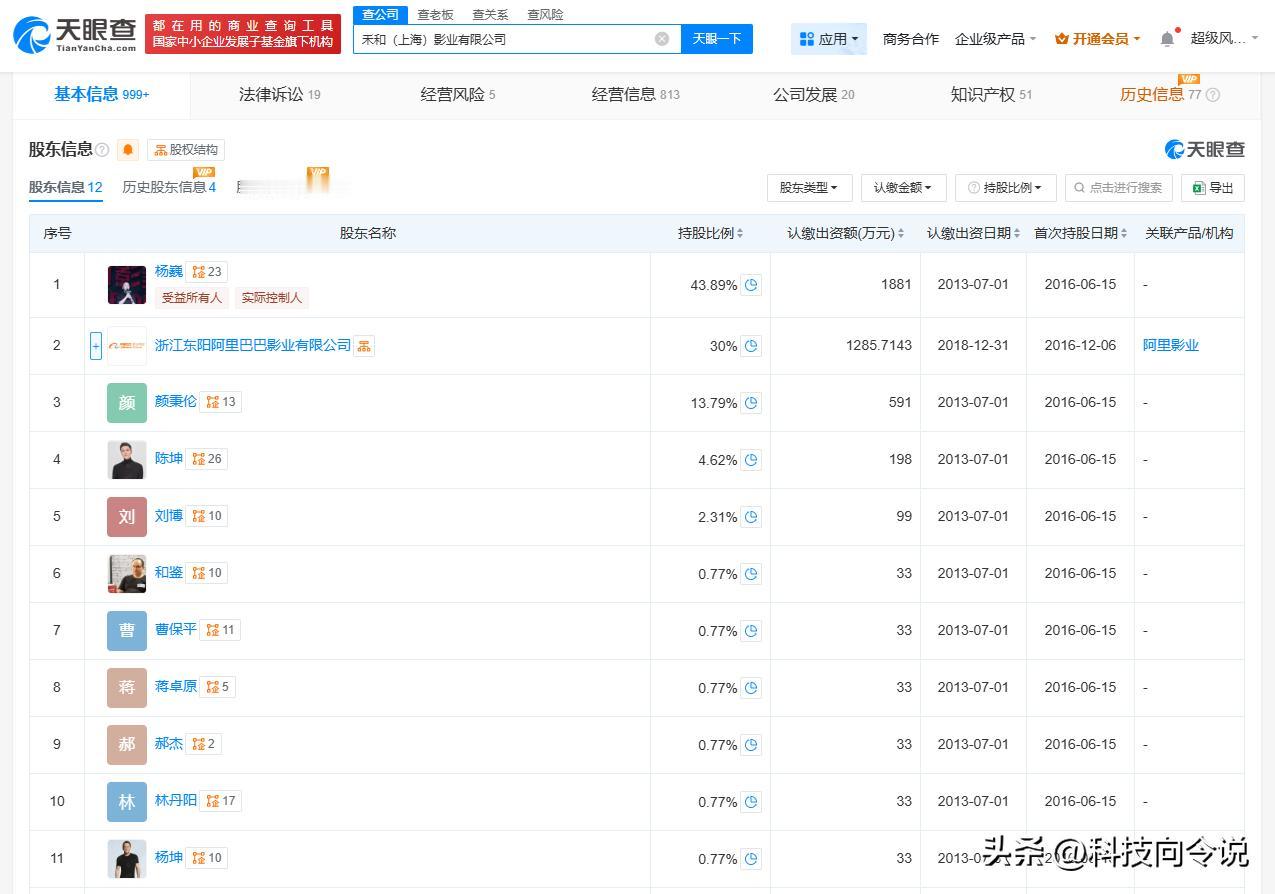Clear the search box with the X icon
1275x894 pixels.
pyautogui.click(x=662, y=39)
